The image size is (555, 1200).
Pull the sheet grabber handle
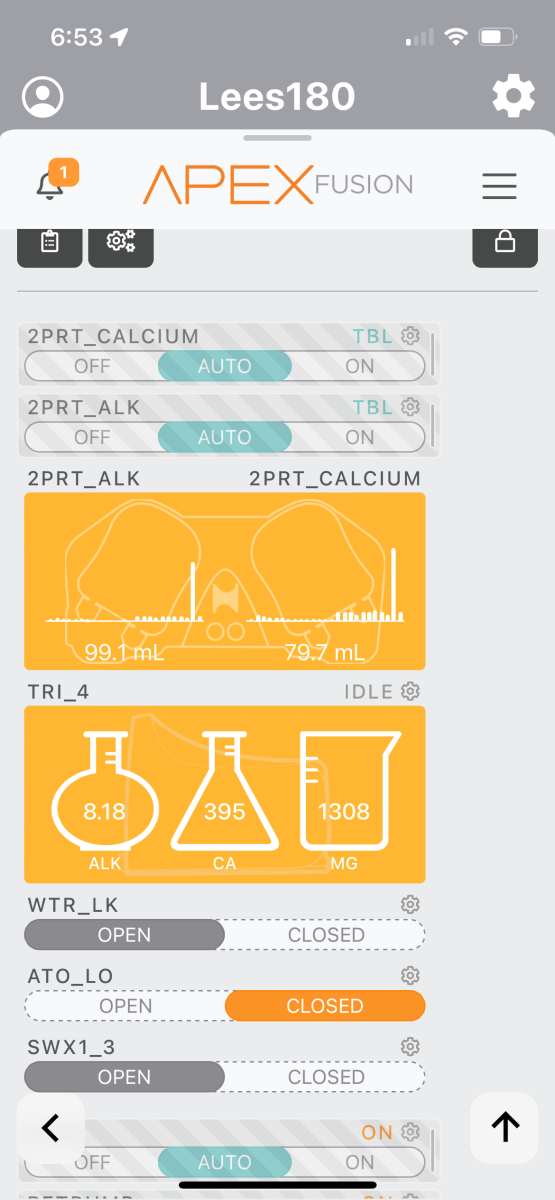click(277, 138)
